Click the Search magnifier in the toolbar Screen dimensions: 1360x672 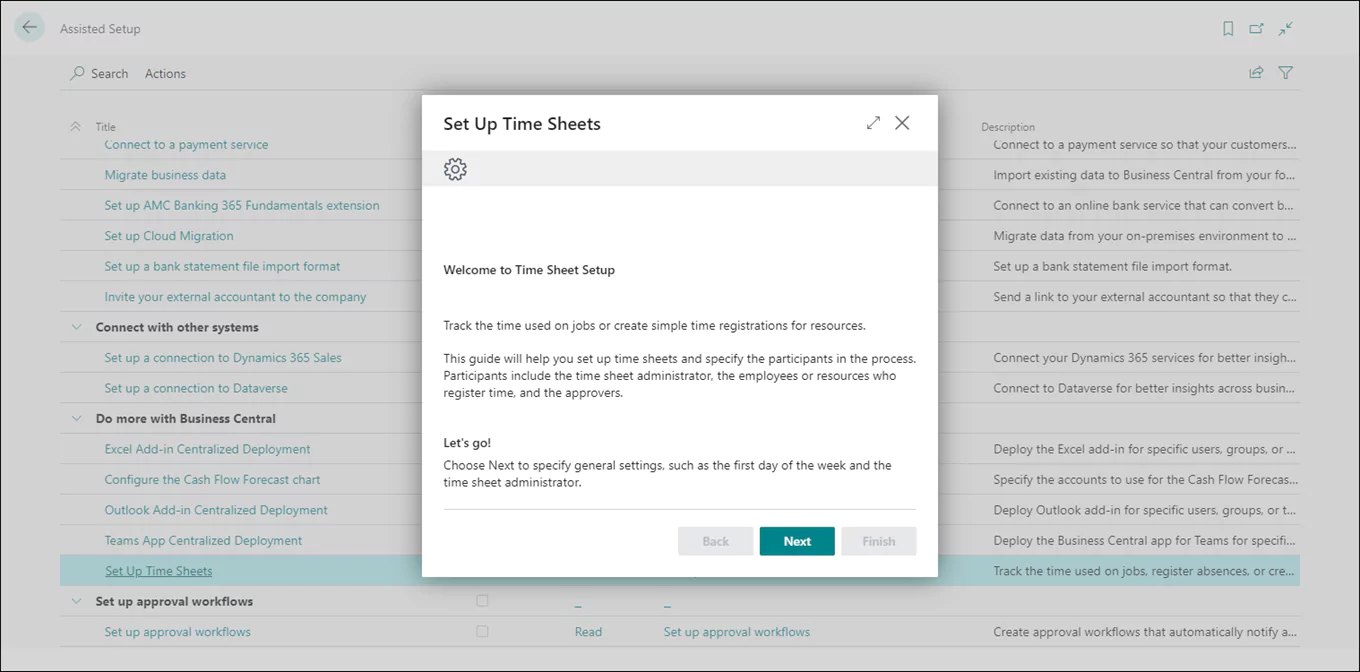click(78, 74)
